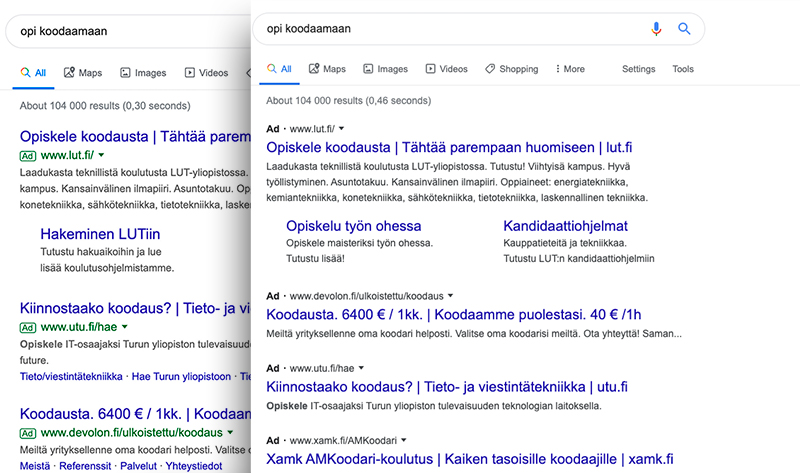Open right-window ad dropdown next to www.lut.fi/
The image size is (800, 473).
coord(341,129)
